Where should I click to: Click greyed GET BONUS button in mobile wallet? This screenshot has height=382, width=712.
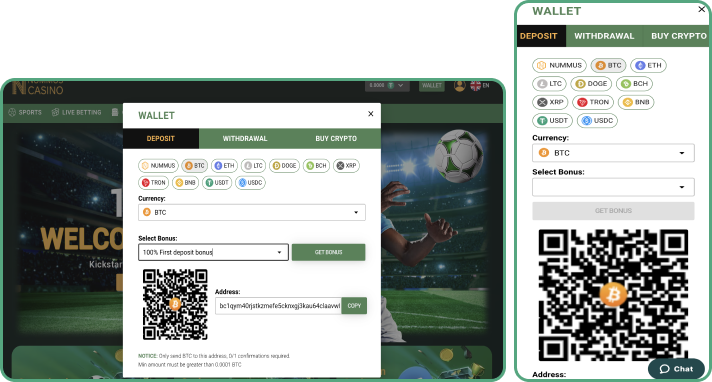pyautogui.click(x=613, y=211)
